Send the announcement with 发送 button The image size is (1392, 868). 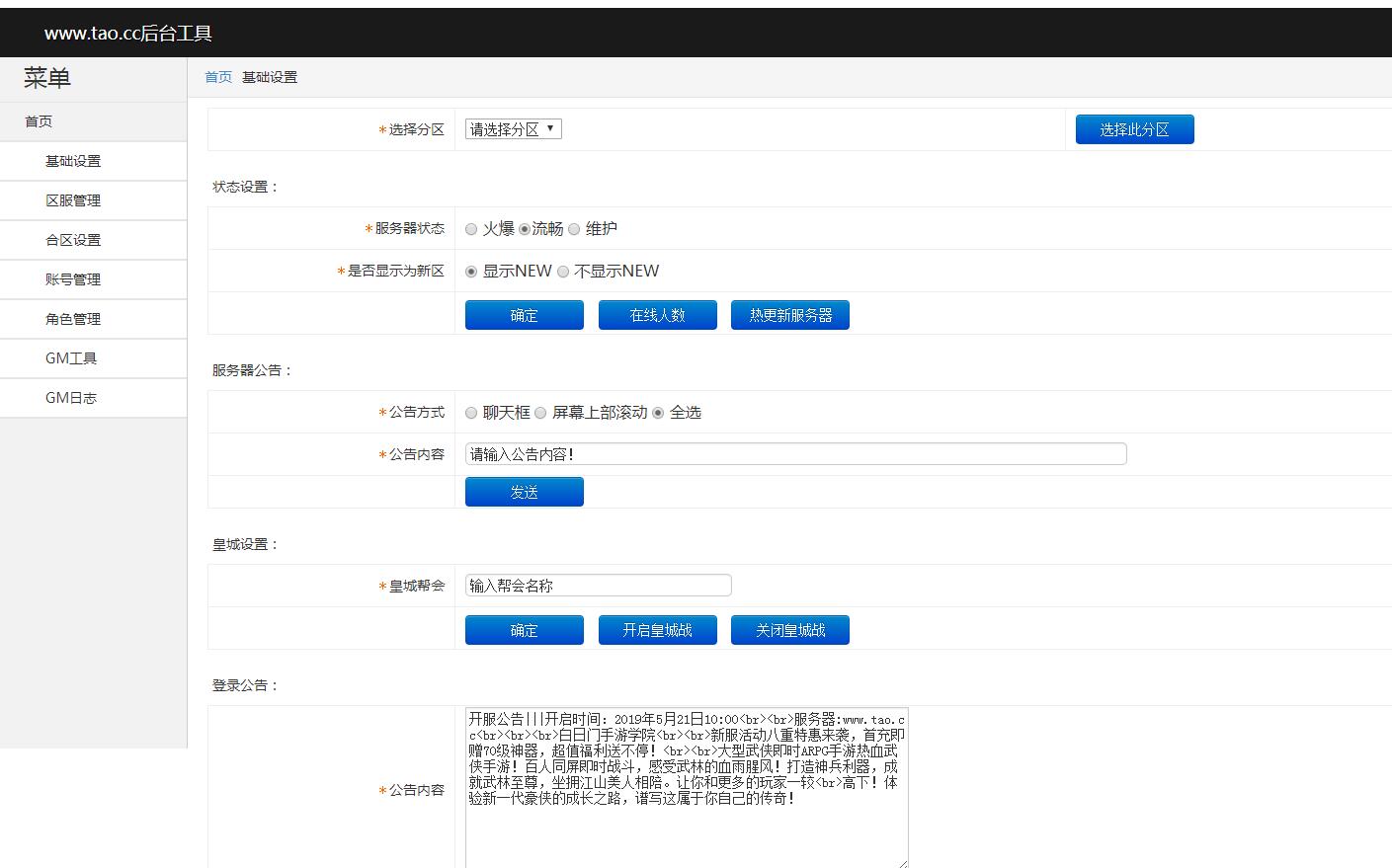(x=524, y=492)
